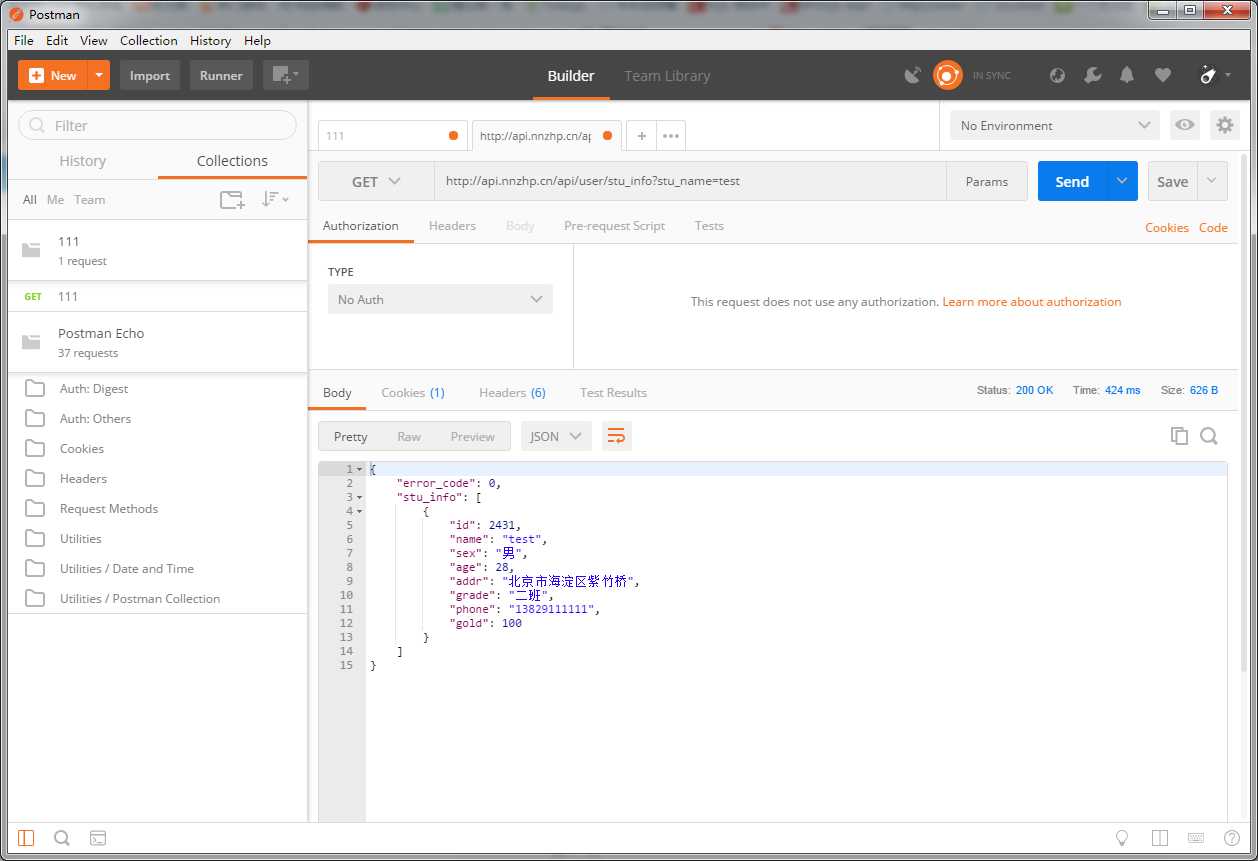This screenshot has width=1258, height=861.
Task: Switch to Builder view
Action: 571,76
